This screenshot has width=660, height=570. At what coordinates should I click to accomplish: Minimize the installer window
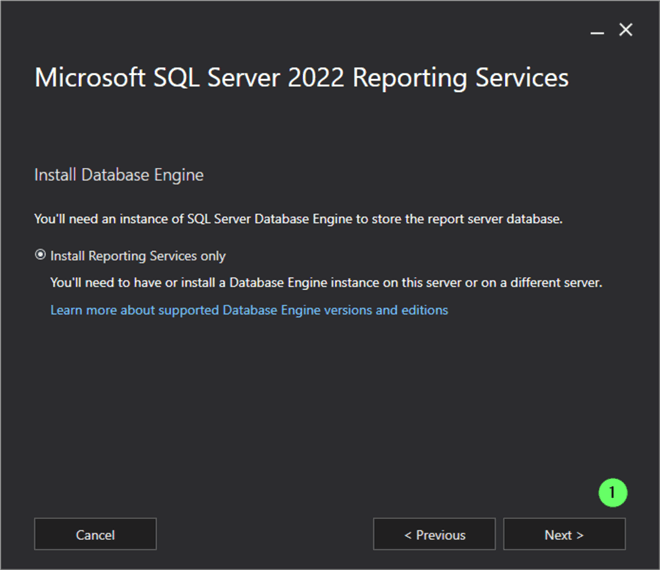coord(597,31)
